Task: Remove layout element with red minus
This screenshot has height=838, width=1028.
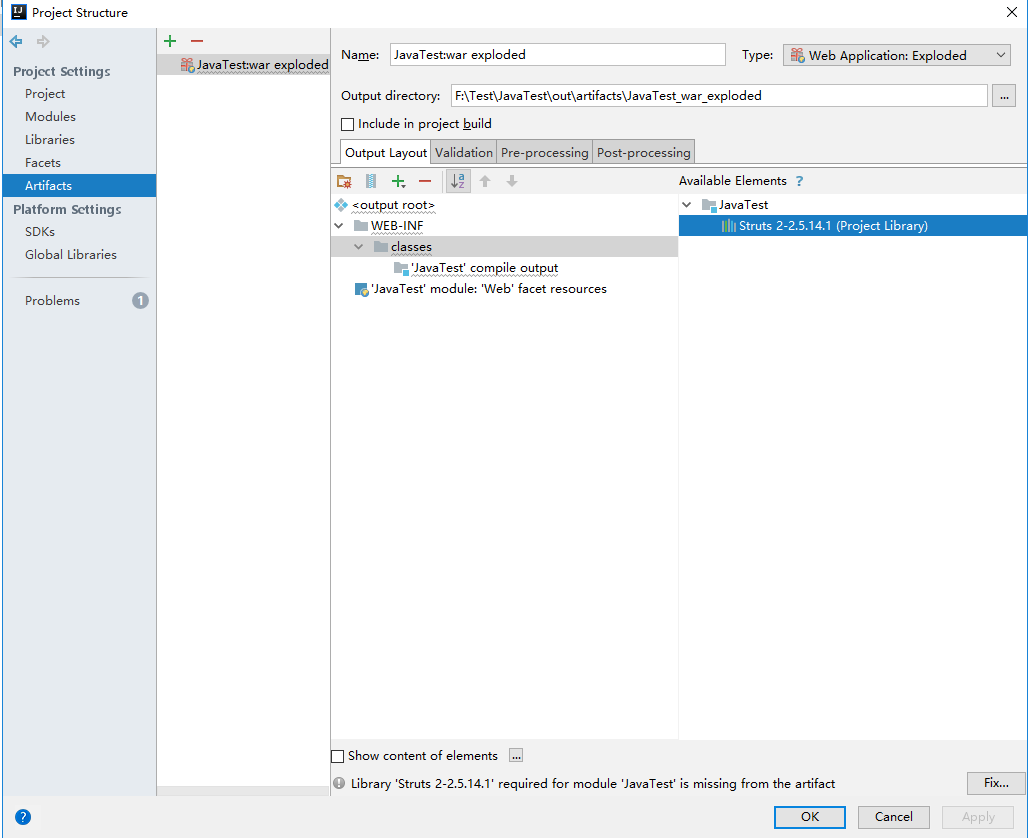Action: click(x=425, y=182)
